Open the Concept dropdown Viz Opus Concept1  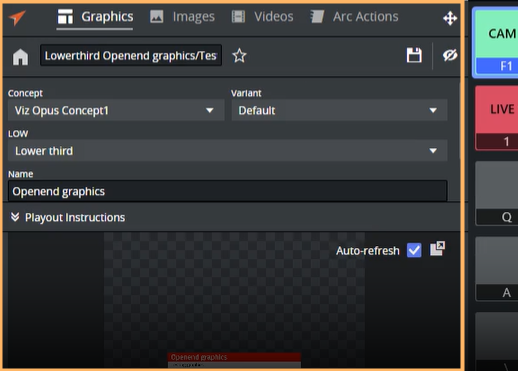[116, 110]
